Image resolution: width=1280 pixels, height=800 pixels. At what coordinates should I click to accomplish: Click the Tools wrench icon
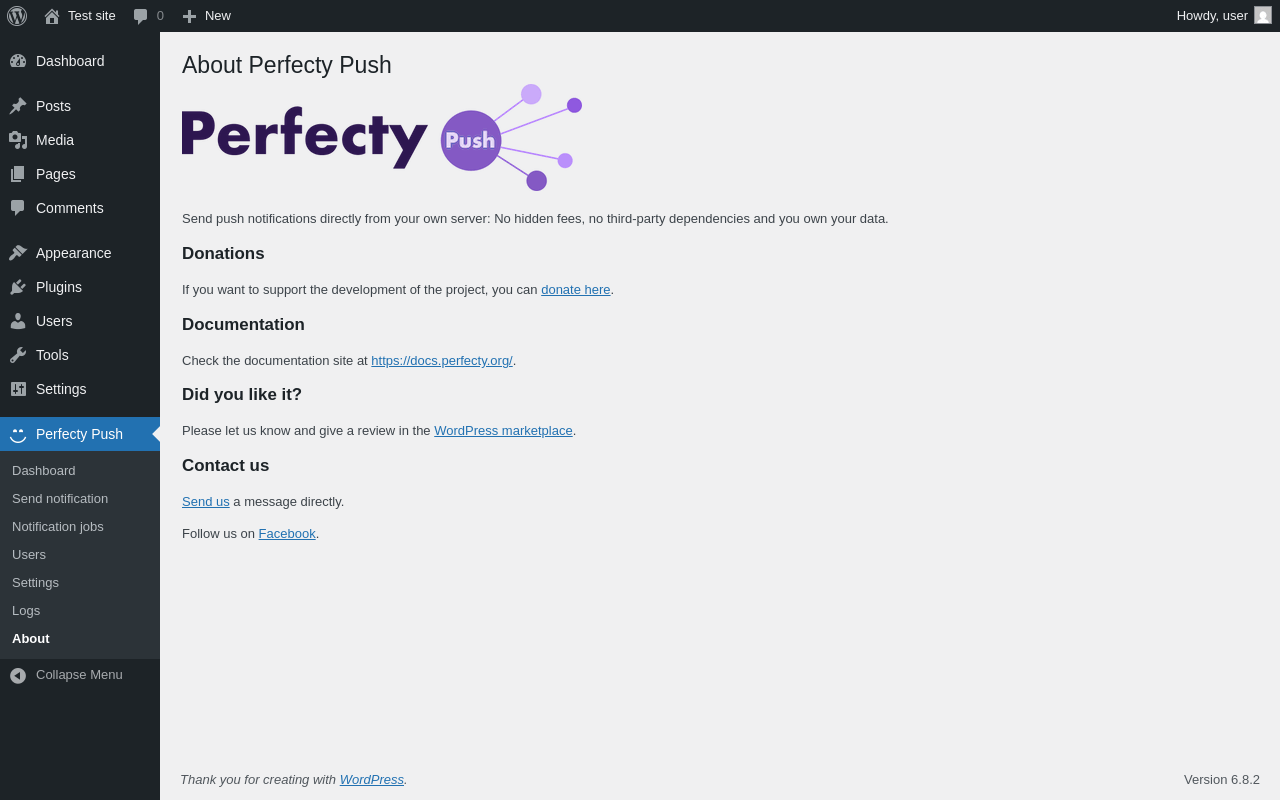click(18, 355)
